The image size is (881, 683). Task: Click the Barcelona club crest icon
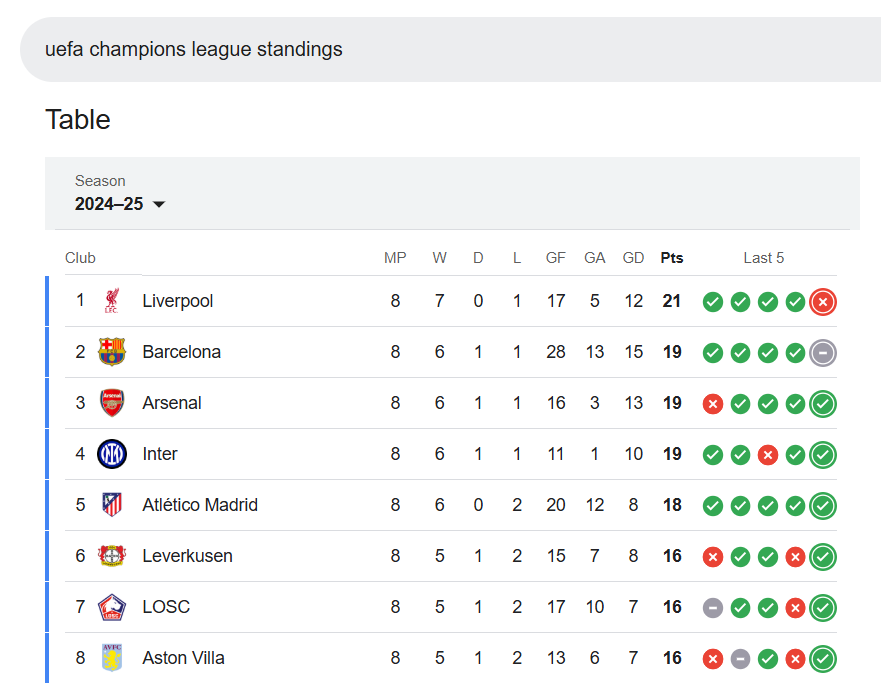pyautogui.click(x=112, y=352)
